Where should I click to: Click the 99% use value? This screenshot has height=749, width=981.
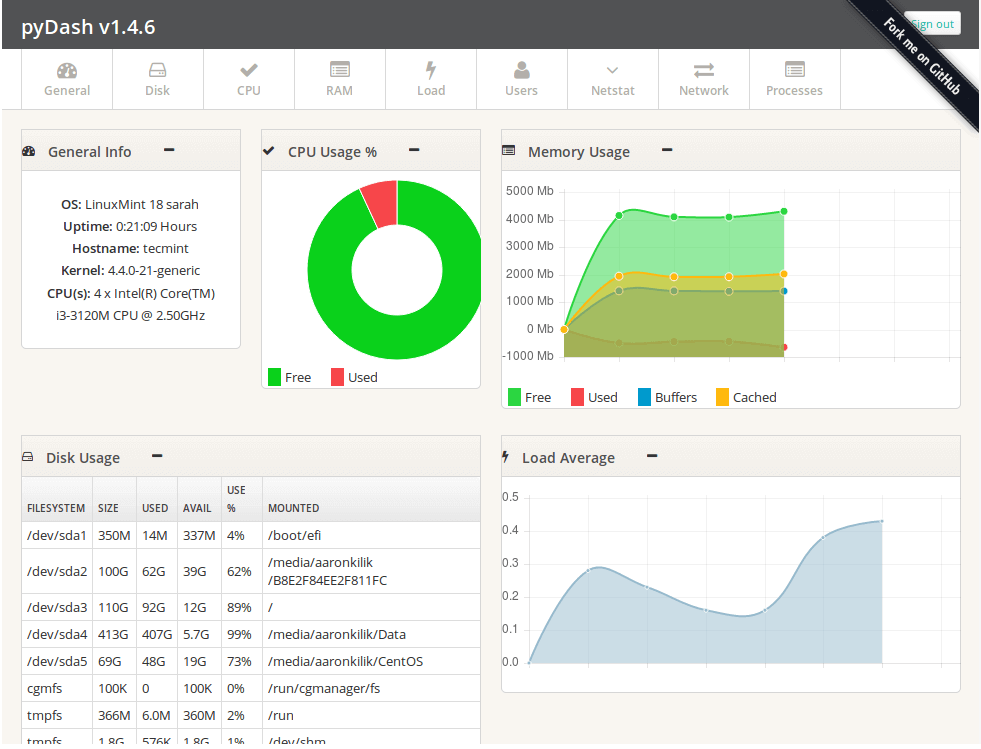pos(239,634)
